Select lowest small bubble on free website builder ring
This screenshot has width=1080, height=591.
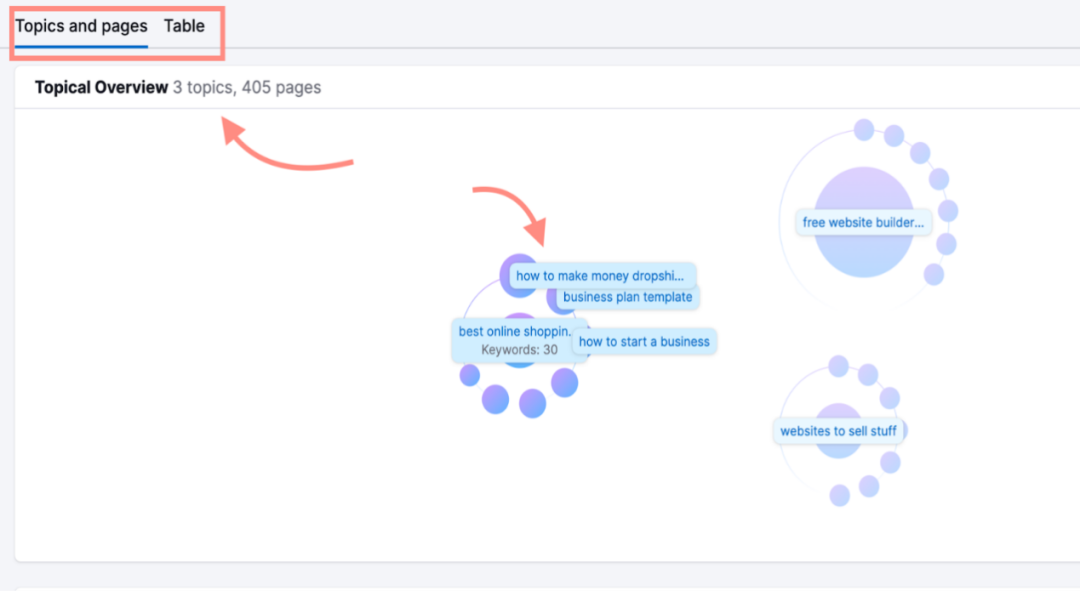(933, 274)
